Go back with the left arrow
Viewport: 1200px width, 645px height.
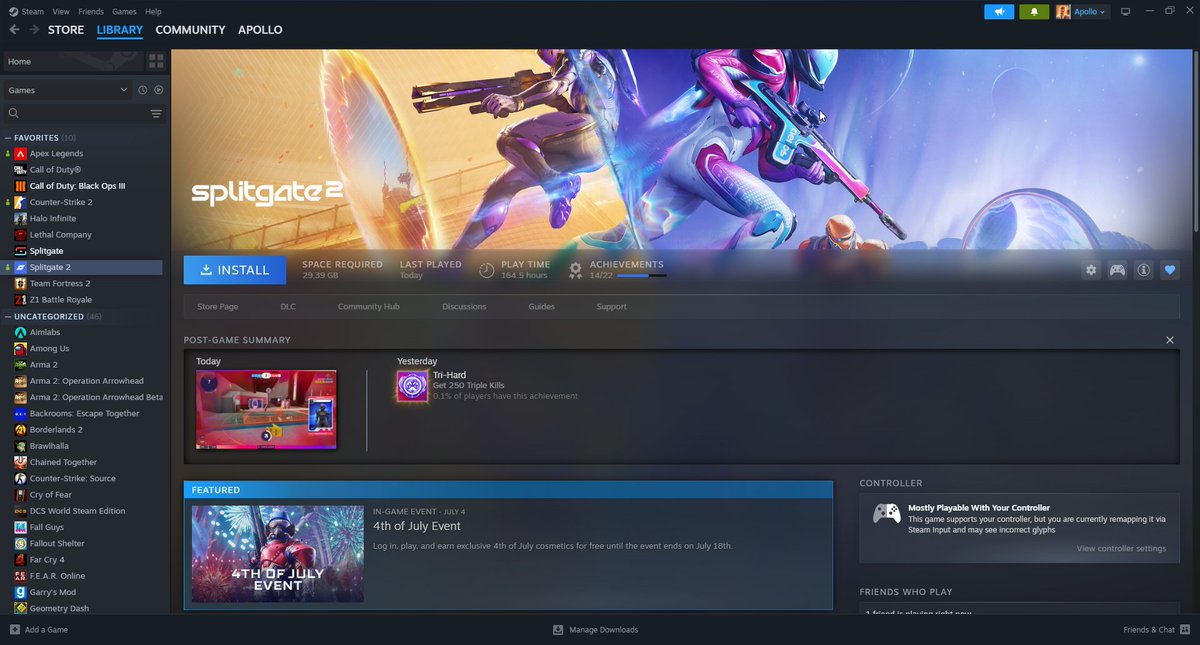pyautogui.click(x=14, y=30)
